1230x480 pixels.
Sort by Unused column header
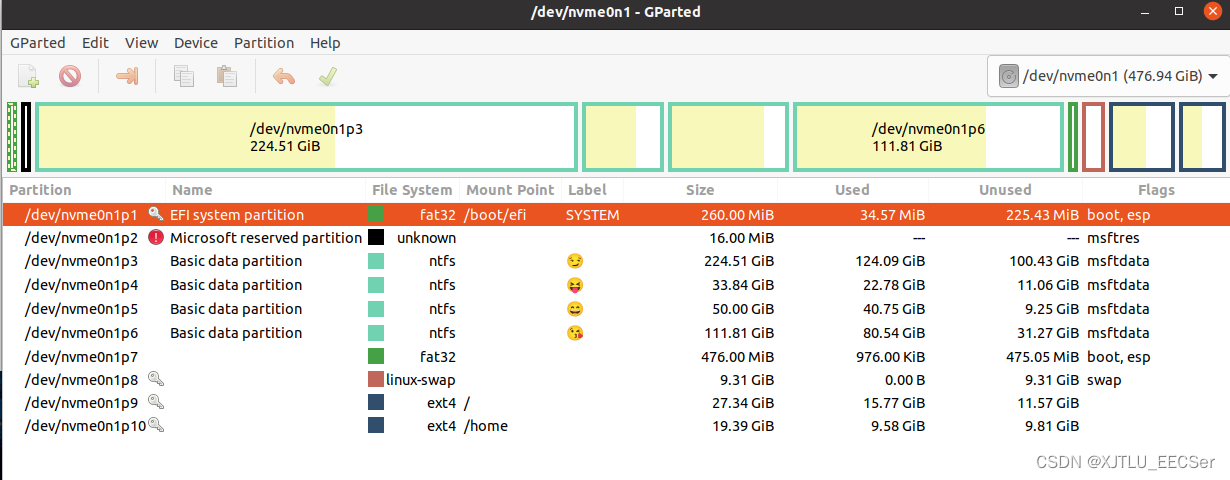tap(1005, 190)
